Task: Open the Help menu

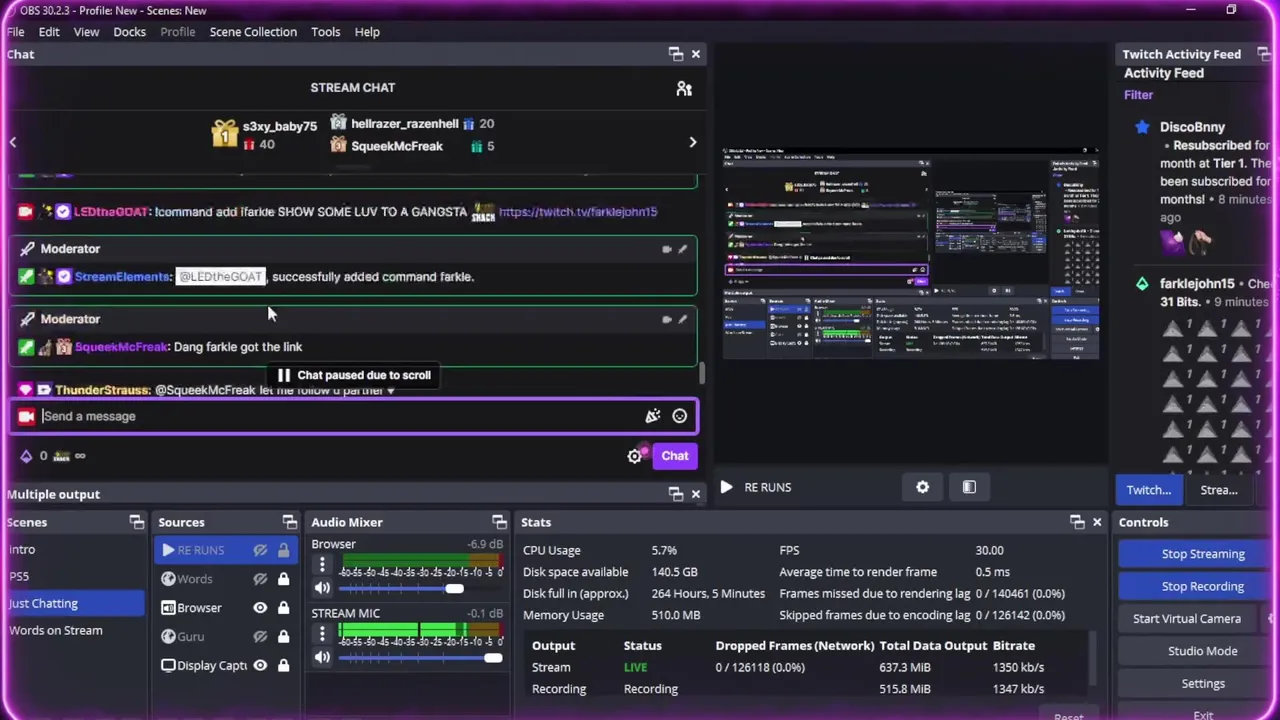Action: click(367, 32)
